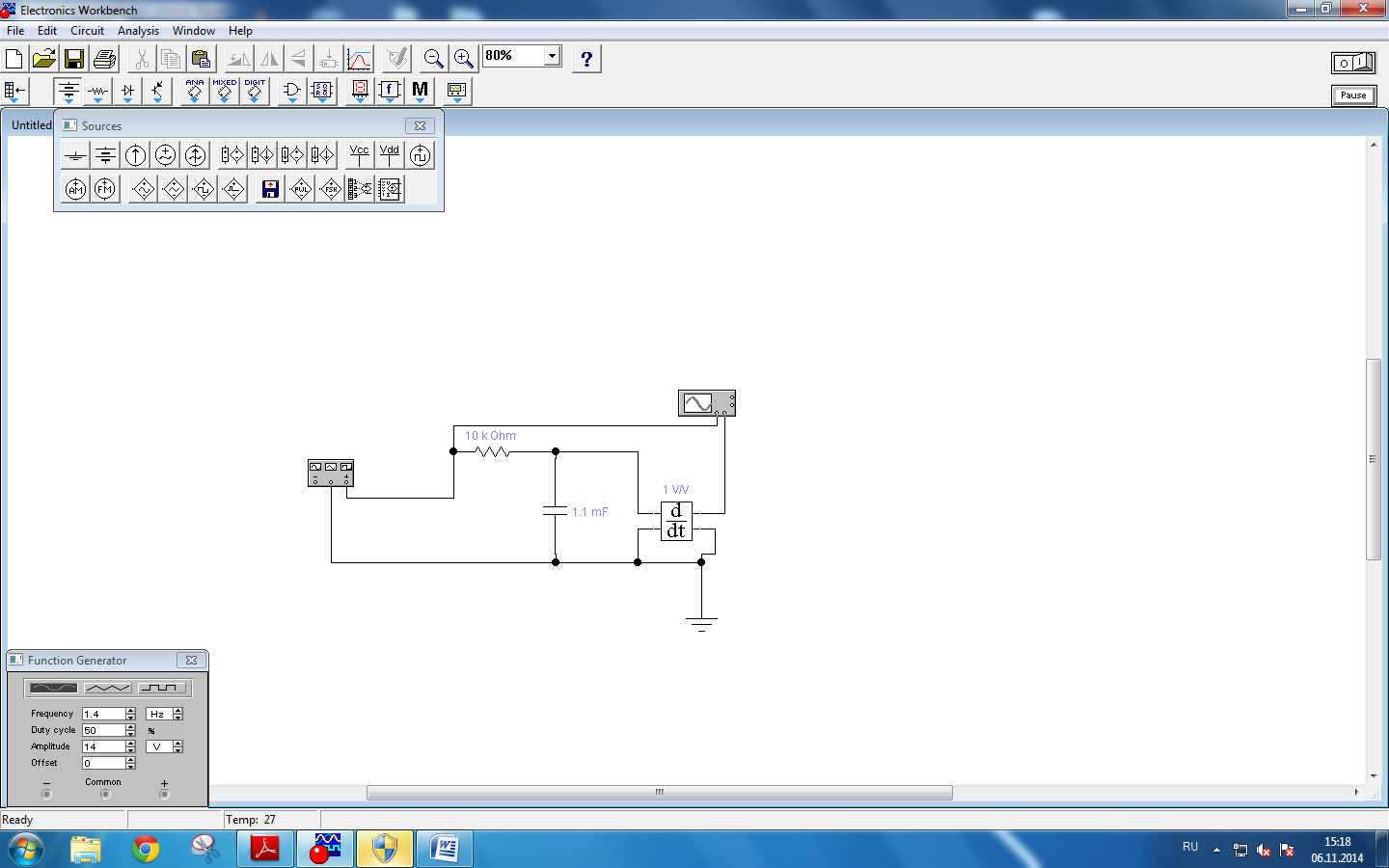Screen dimensions: 1389x868
Task: Open the Analog ICs parts bin
Action: [x=195, y=92]
